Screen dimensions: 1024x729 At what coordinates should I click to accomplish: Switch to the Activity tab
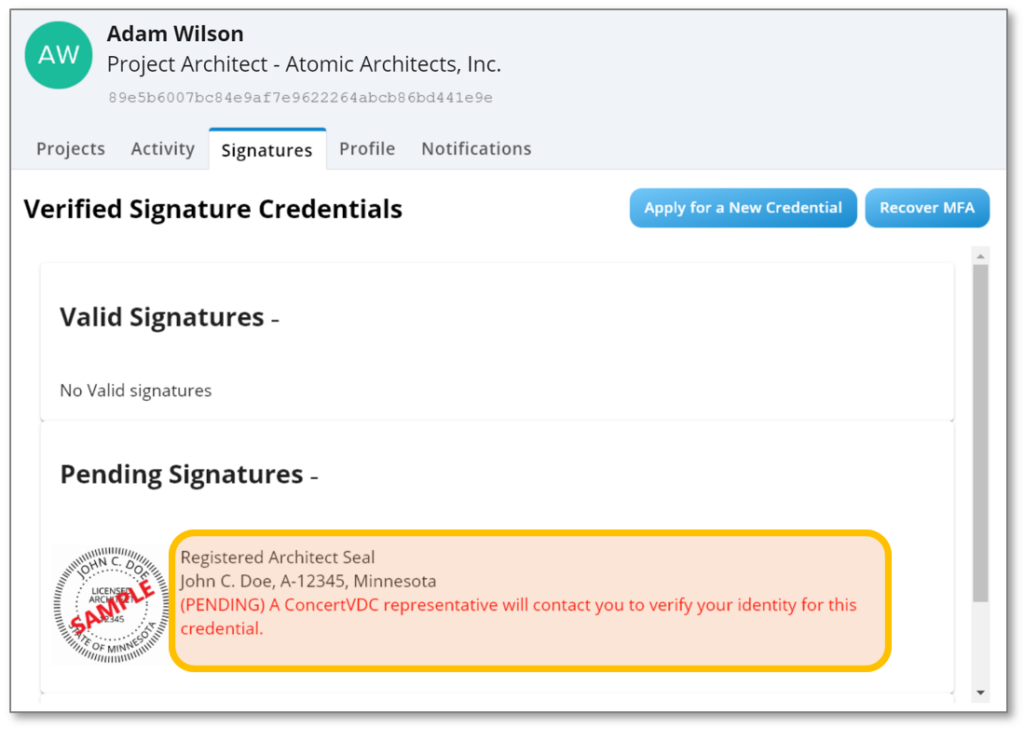pyautogui.click(x=162, y=149)
